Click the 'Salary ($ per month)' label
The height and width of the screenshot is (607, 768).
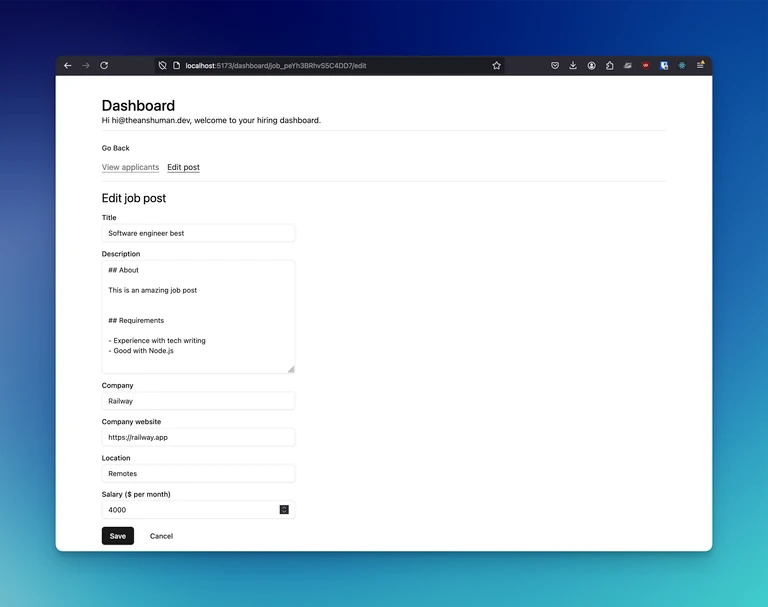[136, 494]
